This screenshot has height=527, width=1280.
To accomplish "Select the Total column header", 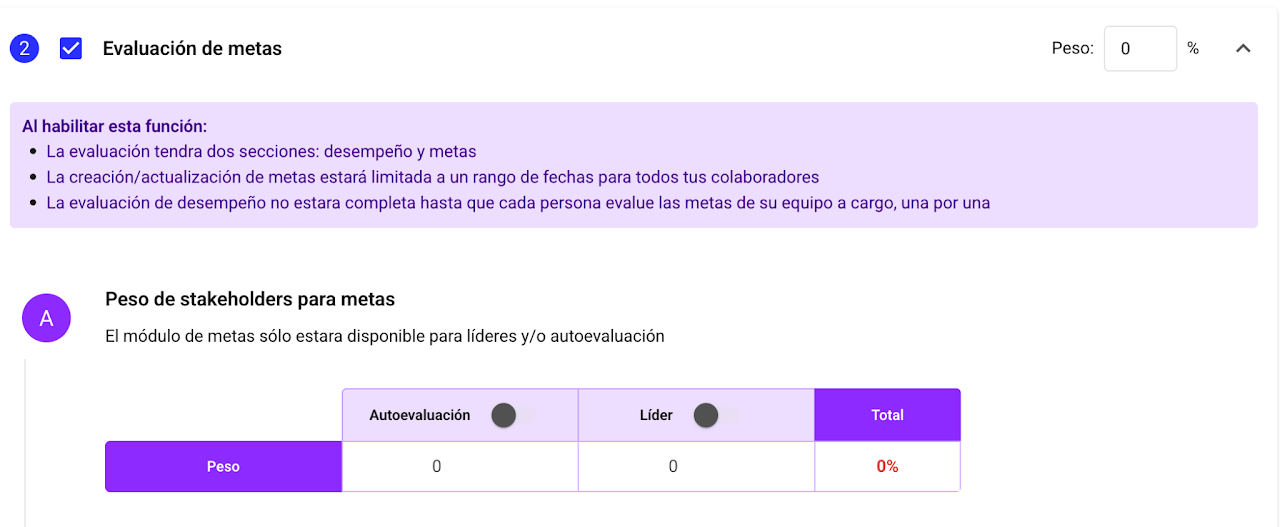I will point(887,415).
